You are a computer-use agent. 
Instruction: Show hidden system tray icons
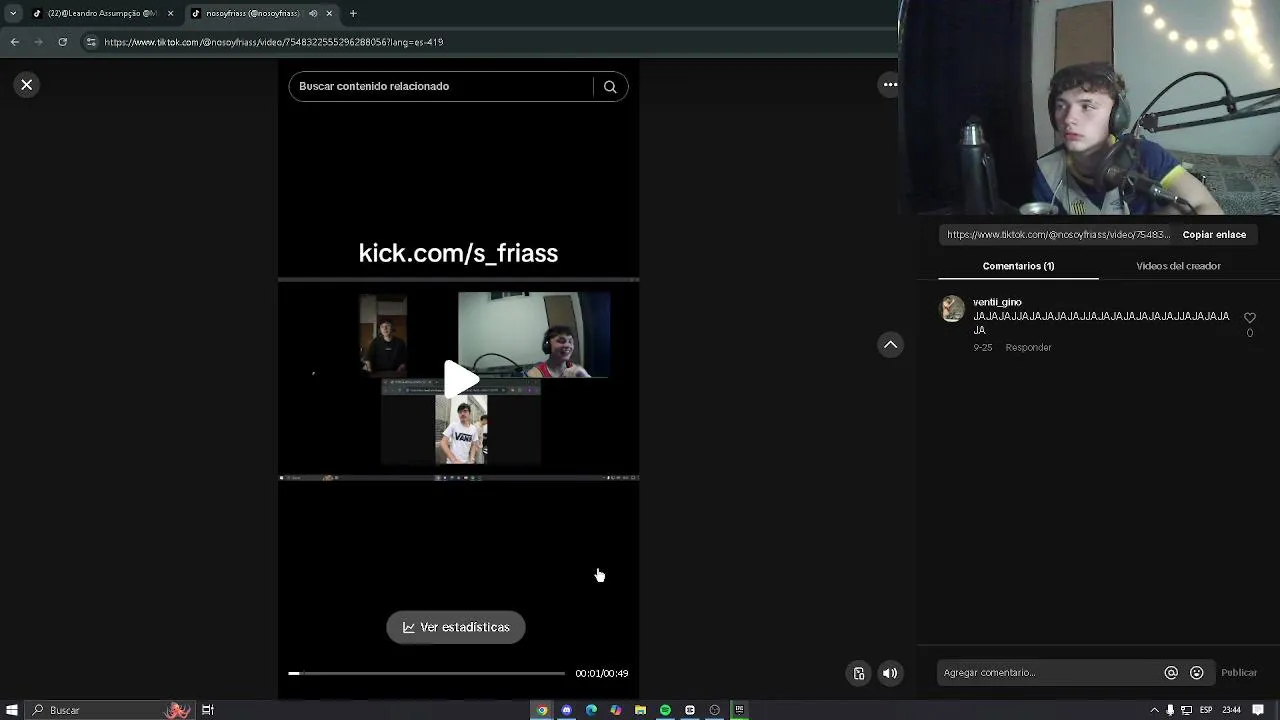tap(1155, 710)
